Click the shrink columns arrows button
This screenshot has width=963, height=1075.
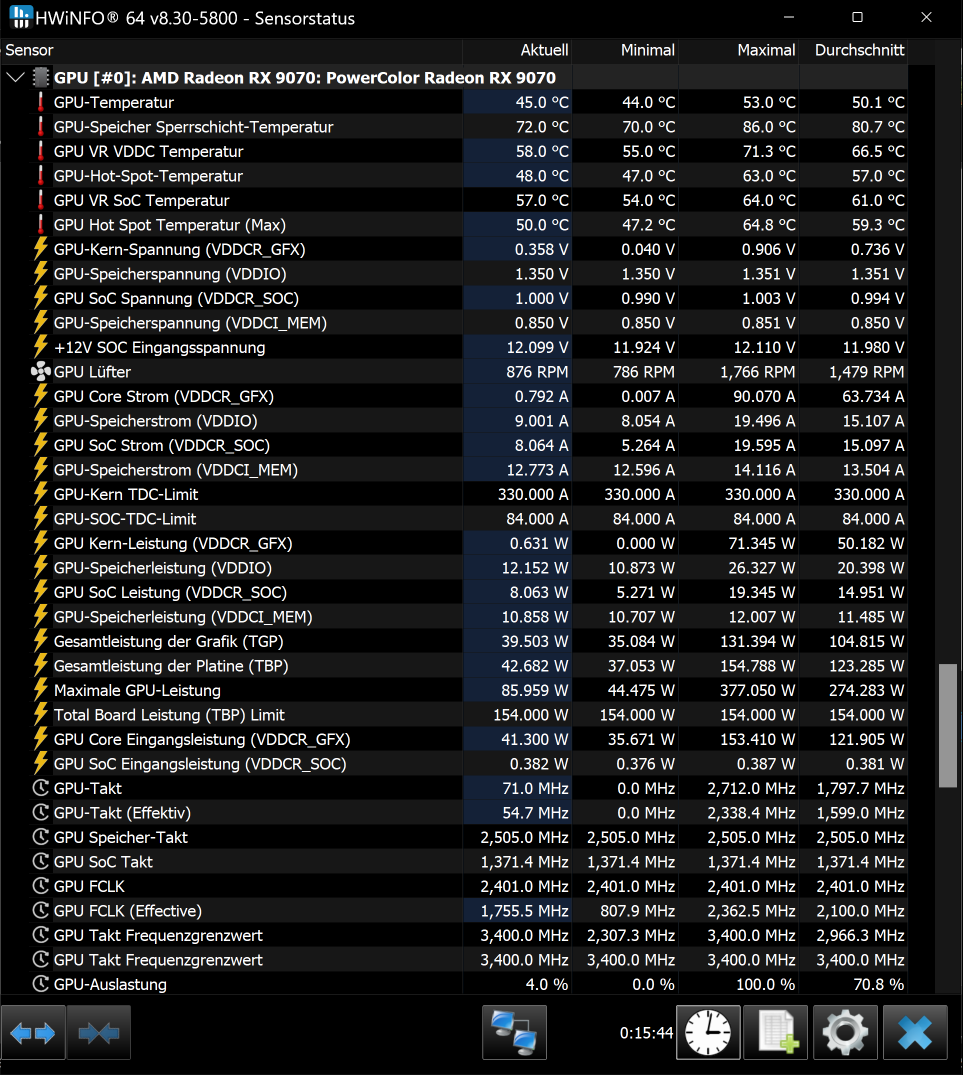pyautogui.click(x=99, y=1032)
